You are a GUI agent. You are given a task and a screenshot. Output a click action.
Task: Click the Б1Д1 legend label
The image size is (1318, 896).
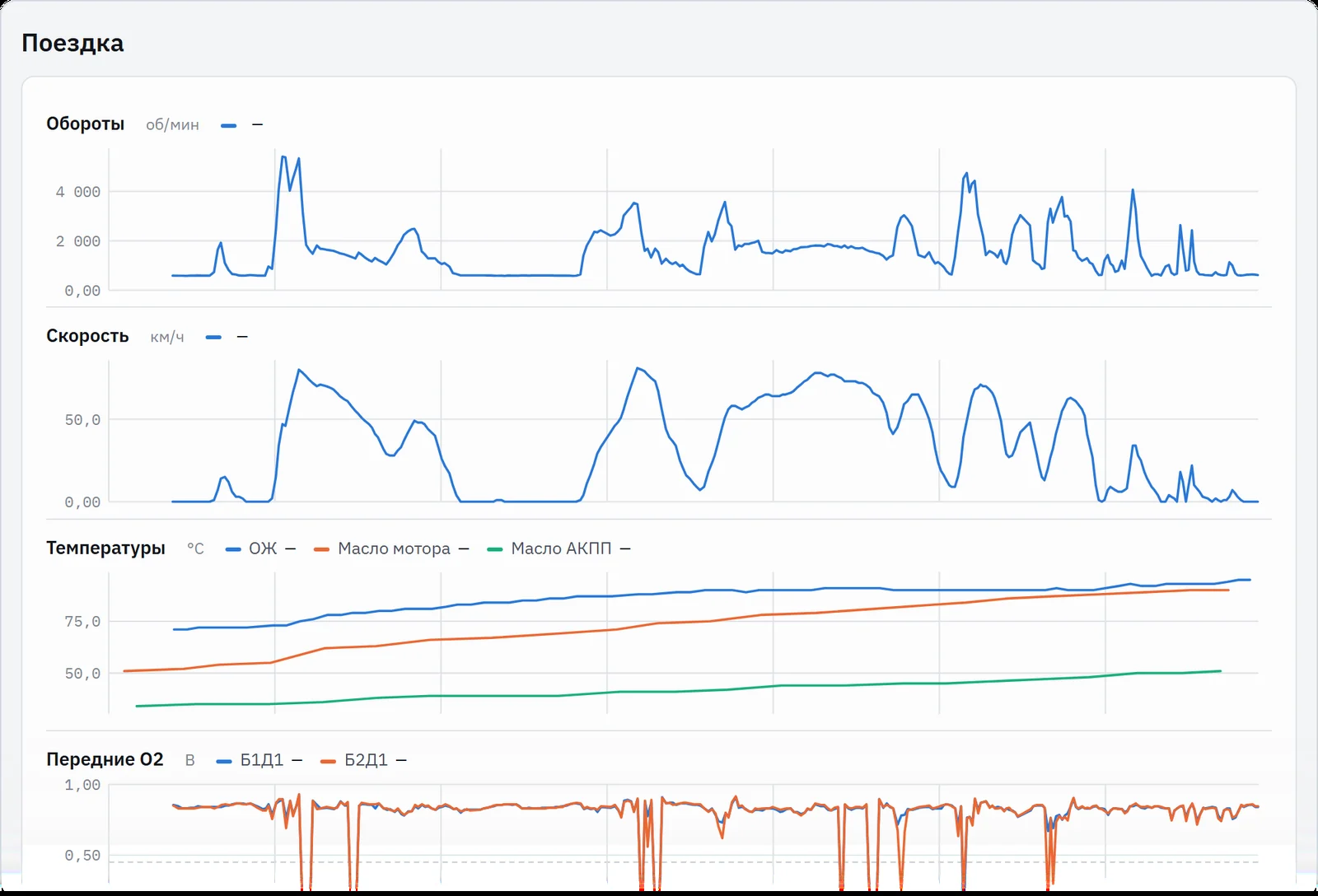(x=262, y=760)
